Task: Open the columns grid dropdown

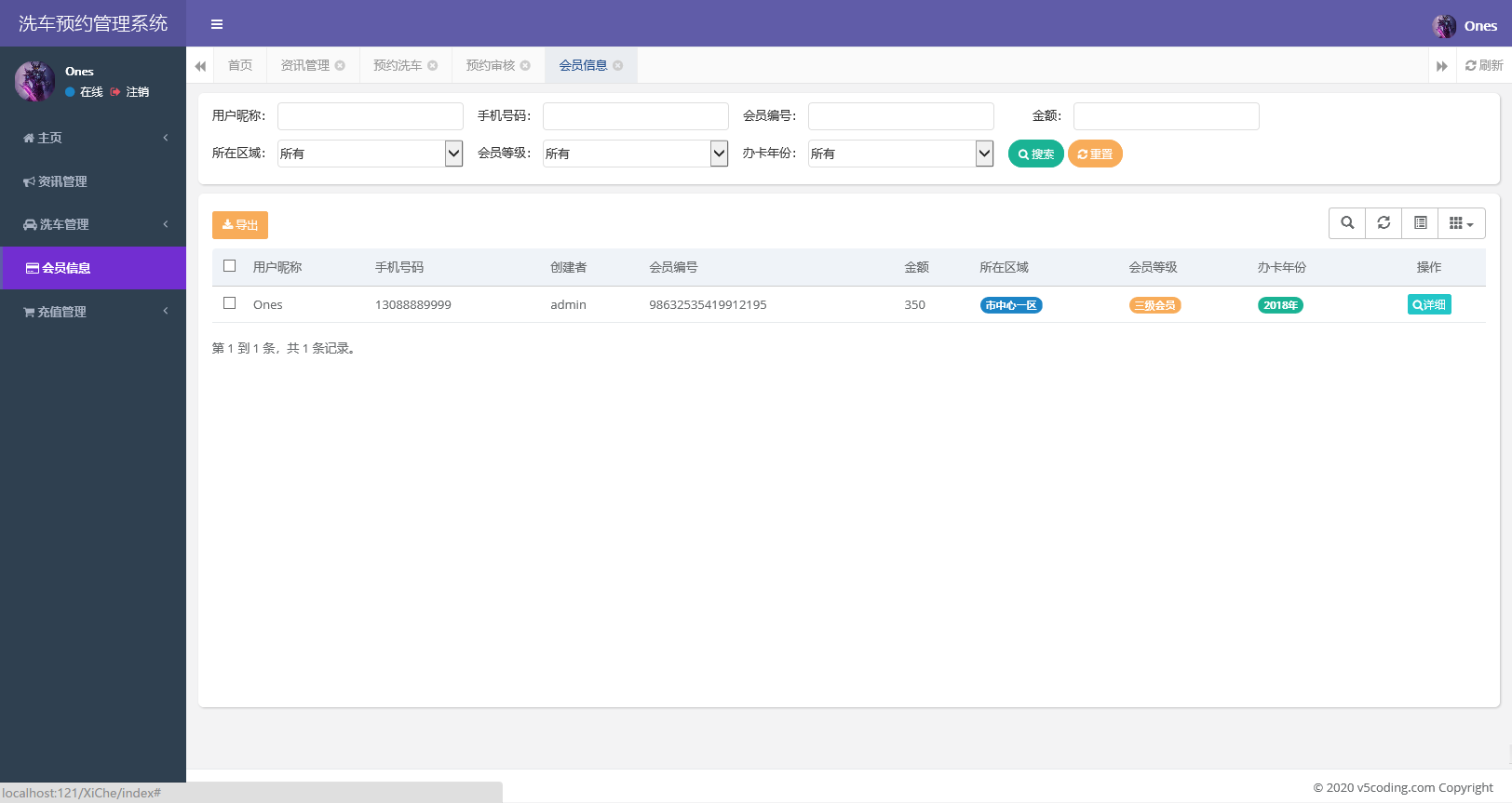Action: [x=1462, y=223]
